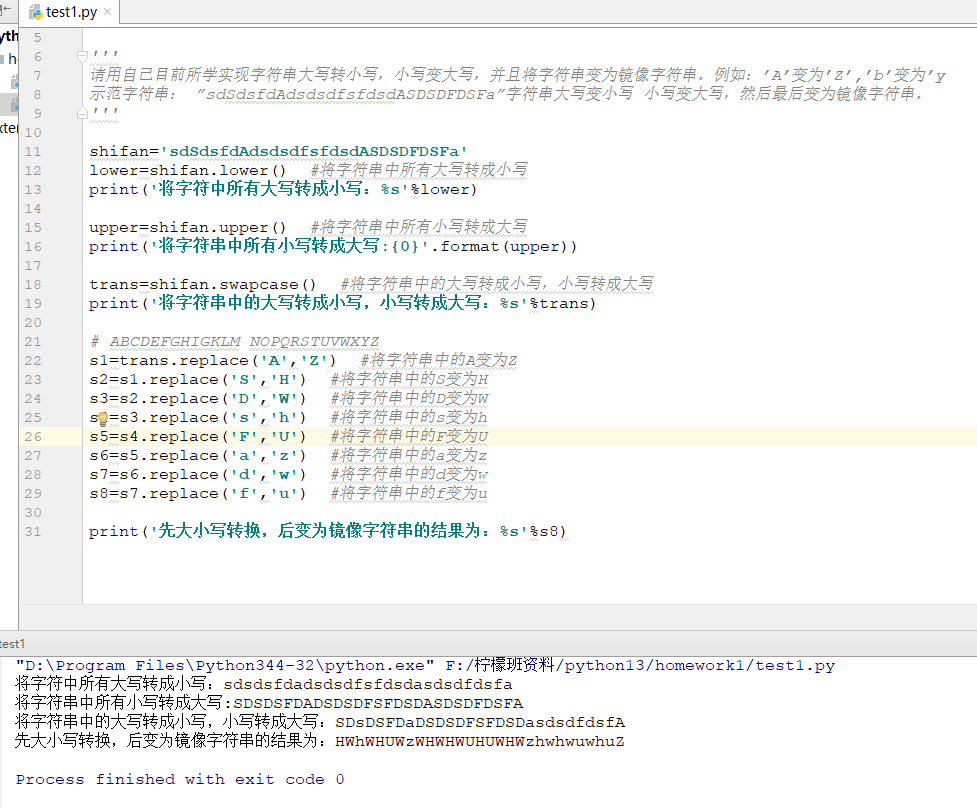
Task: Click console output line ending in HWhWHUWzWHWHWUHUWHWzhwhwuwhuZ
Action: pyautogui.click(x=320, y=741)
